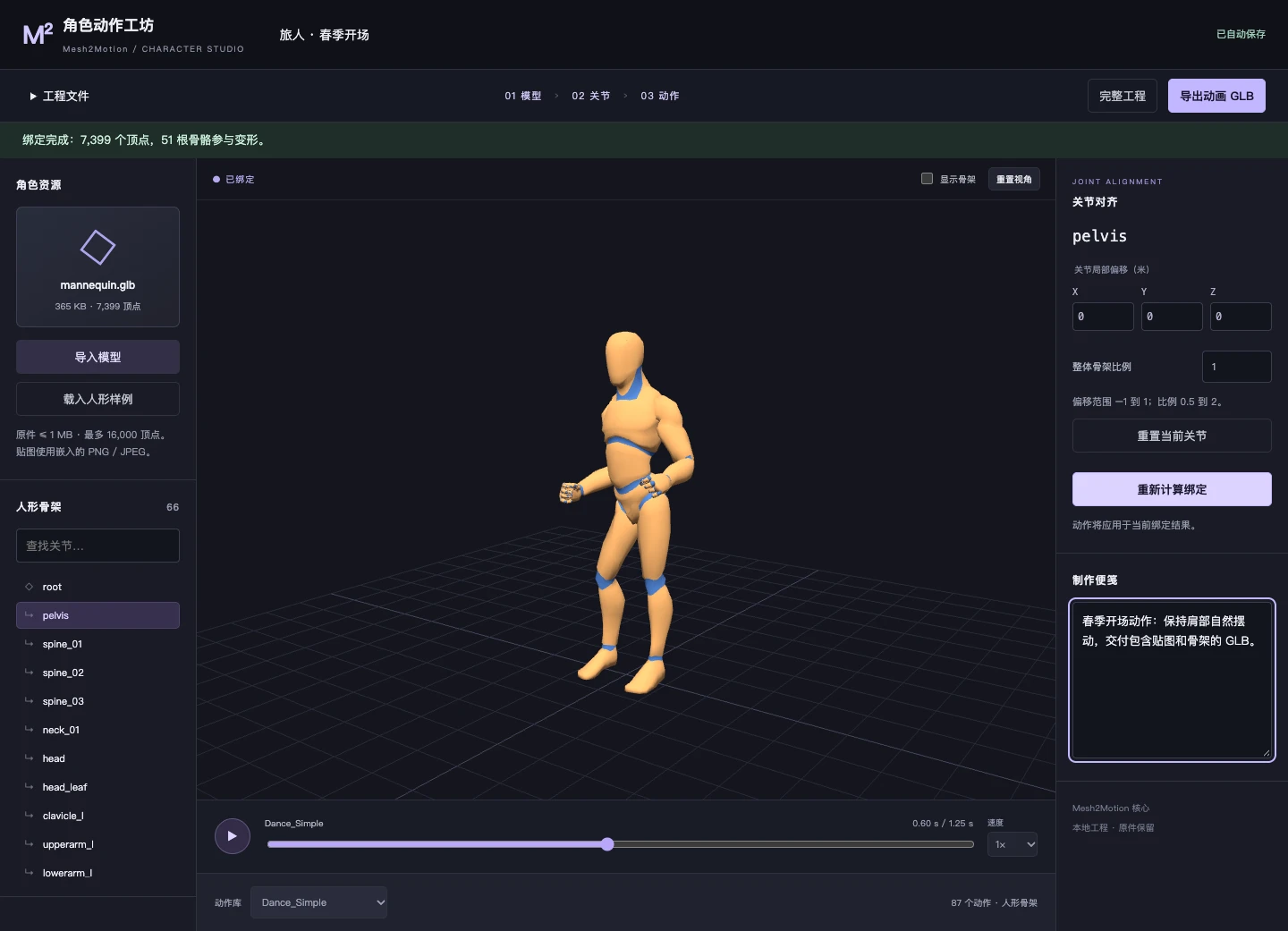
Task: Click the 已绑定 status indicator
Action: coord(233,179)
